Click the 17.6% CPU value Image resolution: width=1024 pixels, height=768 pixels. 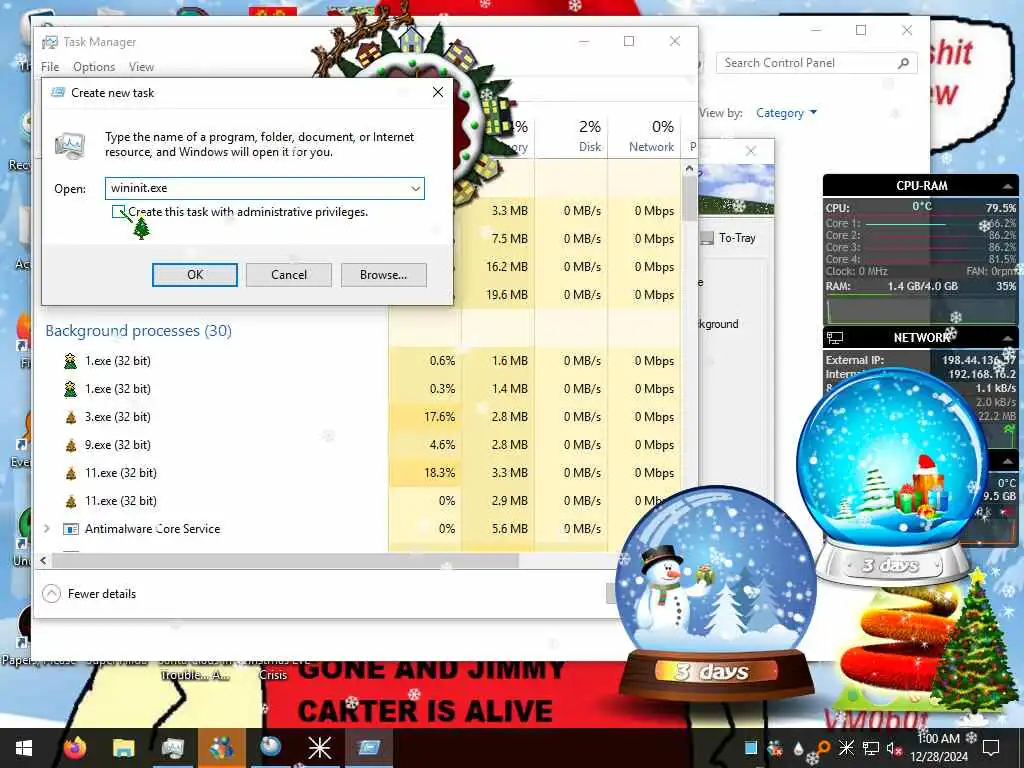439,417
